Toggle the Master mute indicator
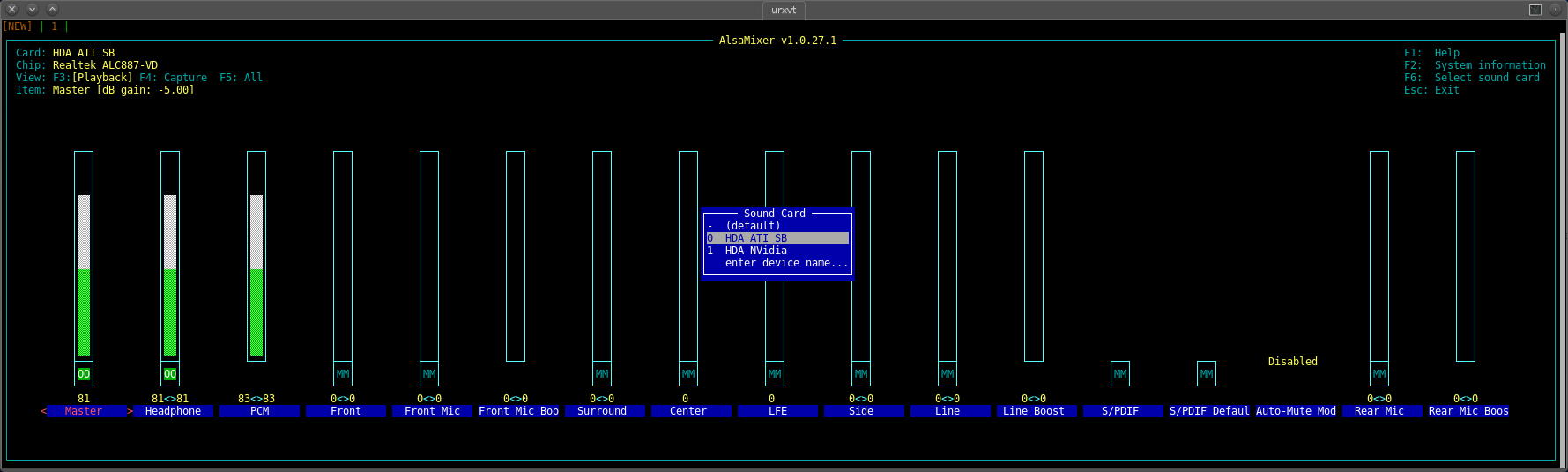1568x472 pixels. tap(84, 374)
